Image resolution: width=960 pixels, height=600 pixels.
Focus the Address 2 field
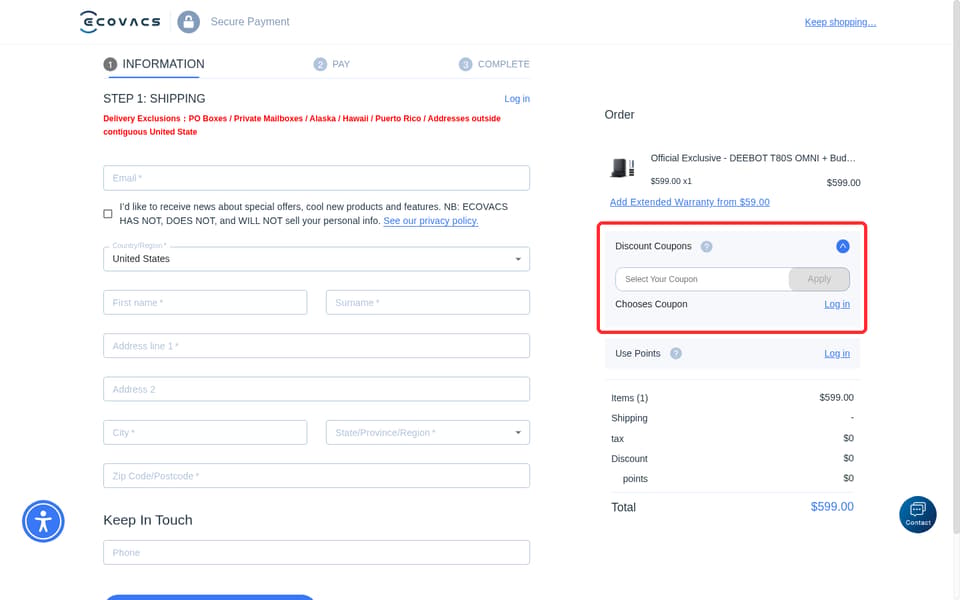coord(317,389)
